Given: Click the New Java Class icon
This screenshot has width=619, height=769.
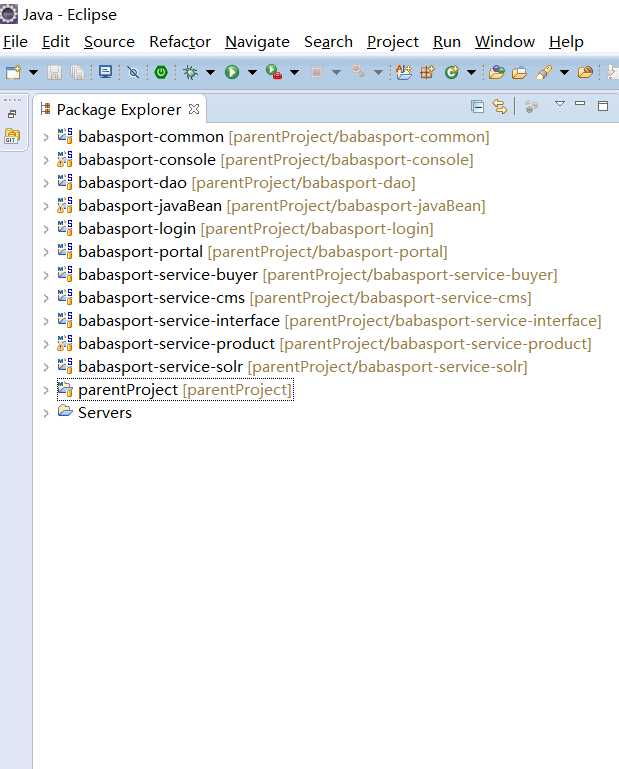Looking at the screenshot, I should point(451,73).
